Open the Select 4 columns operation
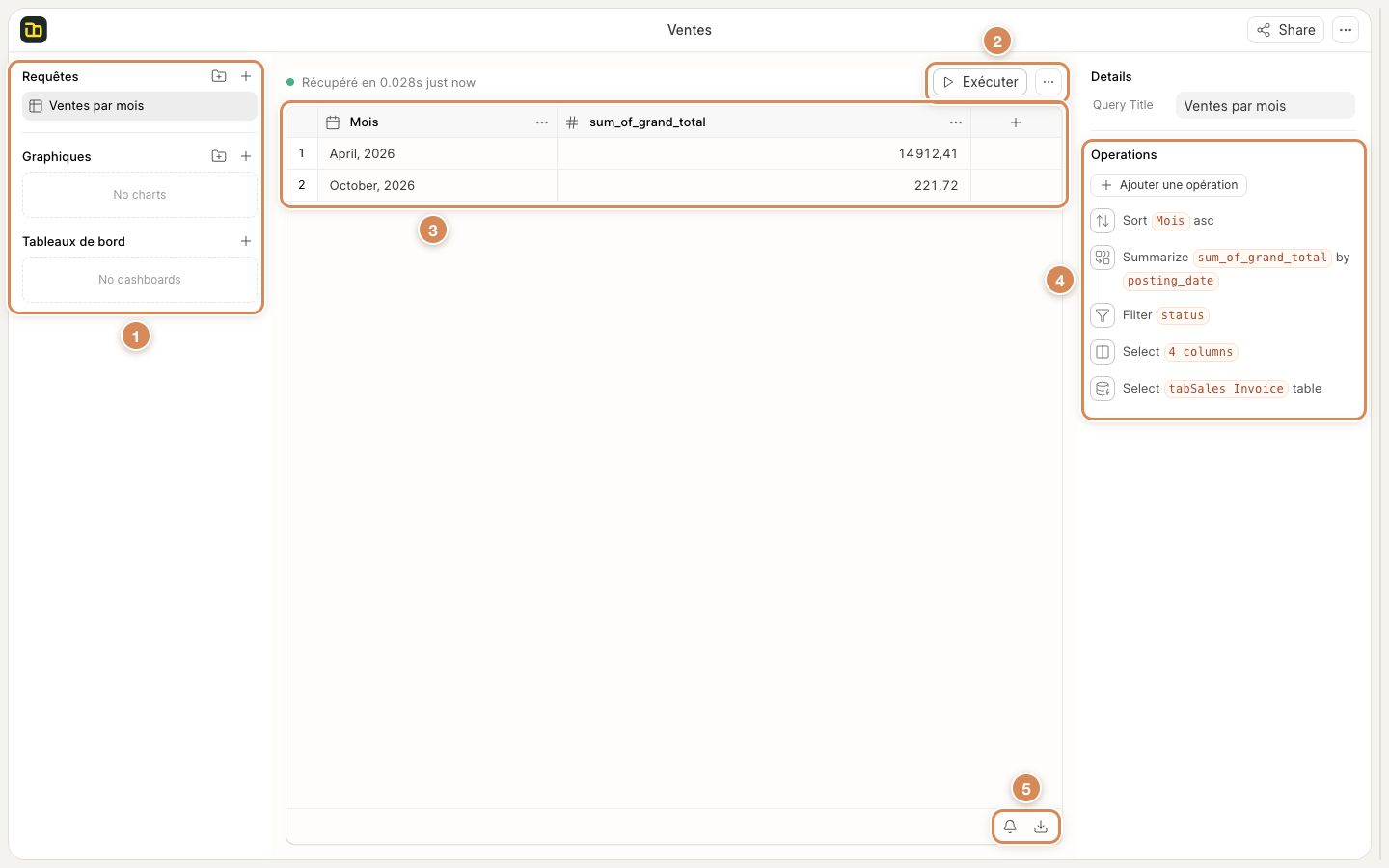1389x868 pixels. 1180,352
